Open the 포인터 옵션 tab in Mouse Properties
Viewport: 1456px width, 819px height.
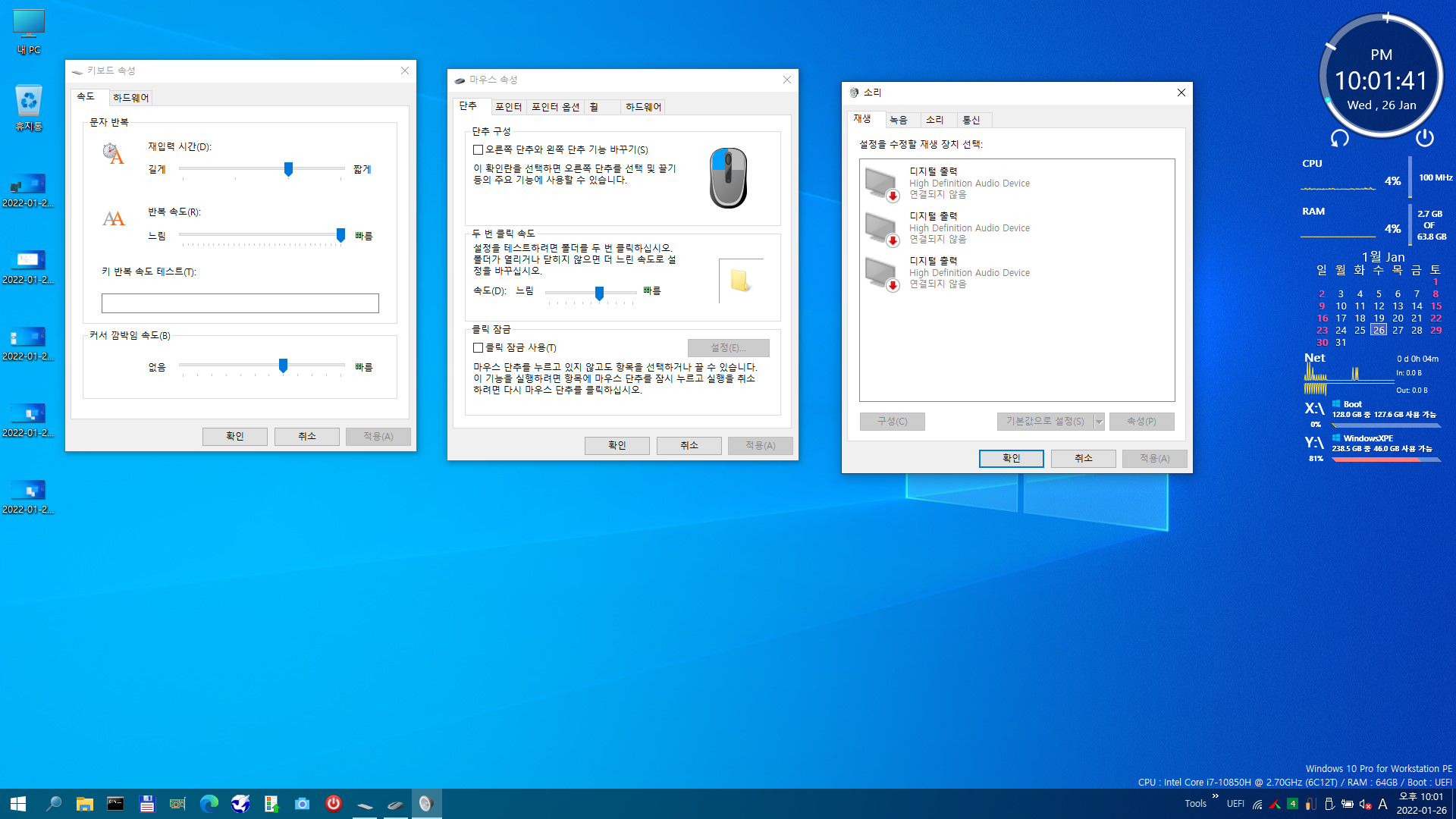coord(555,107)
